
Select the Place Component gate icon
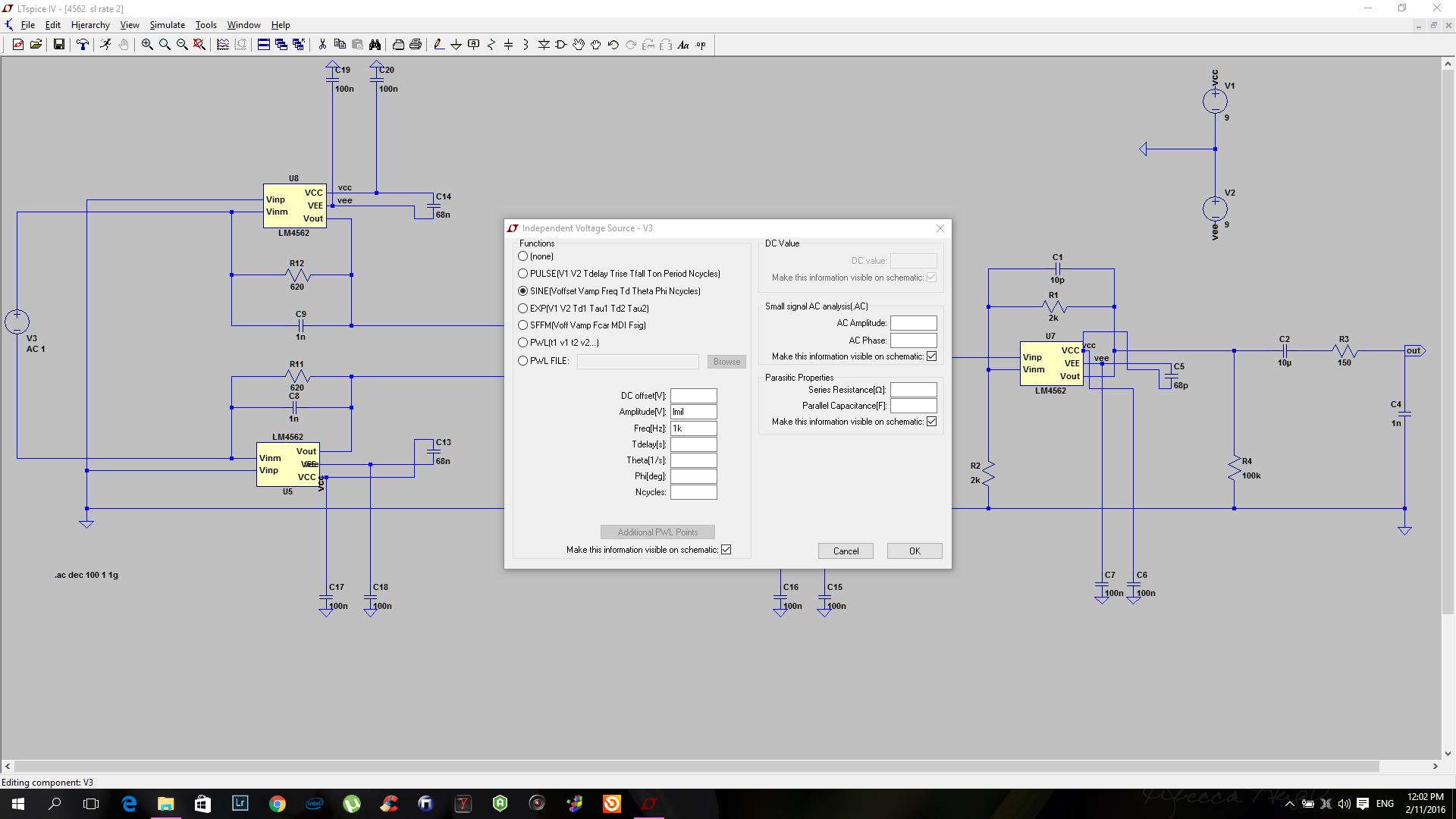click(561, 45)
